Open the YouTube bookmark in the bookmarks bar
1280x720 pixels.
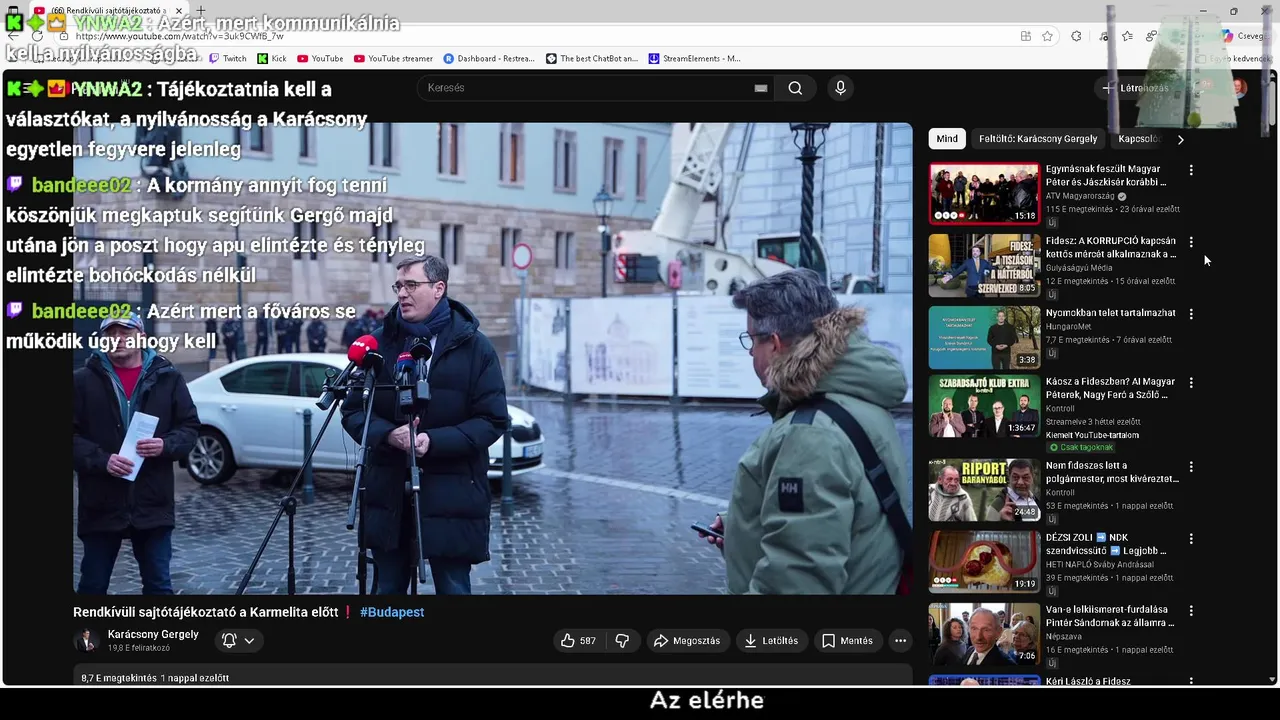pos(320,59)
